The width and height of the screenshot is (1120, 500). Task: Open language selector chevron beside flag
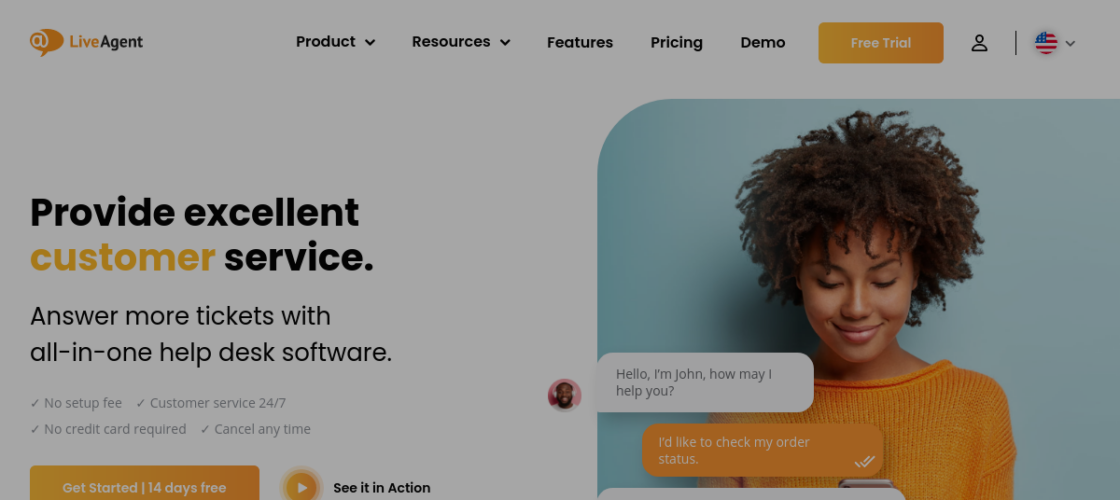pyautogui.click(x=1071, y=44)
